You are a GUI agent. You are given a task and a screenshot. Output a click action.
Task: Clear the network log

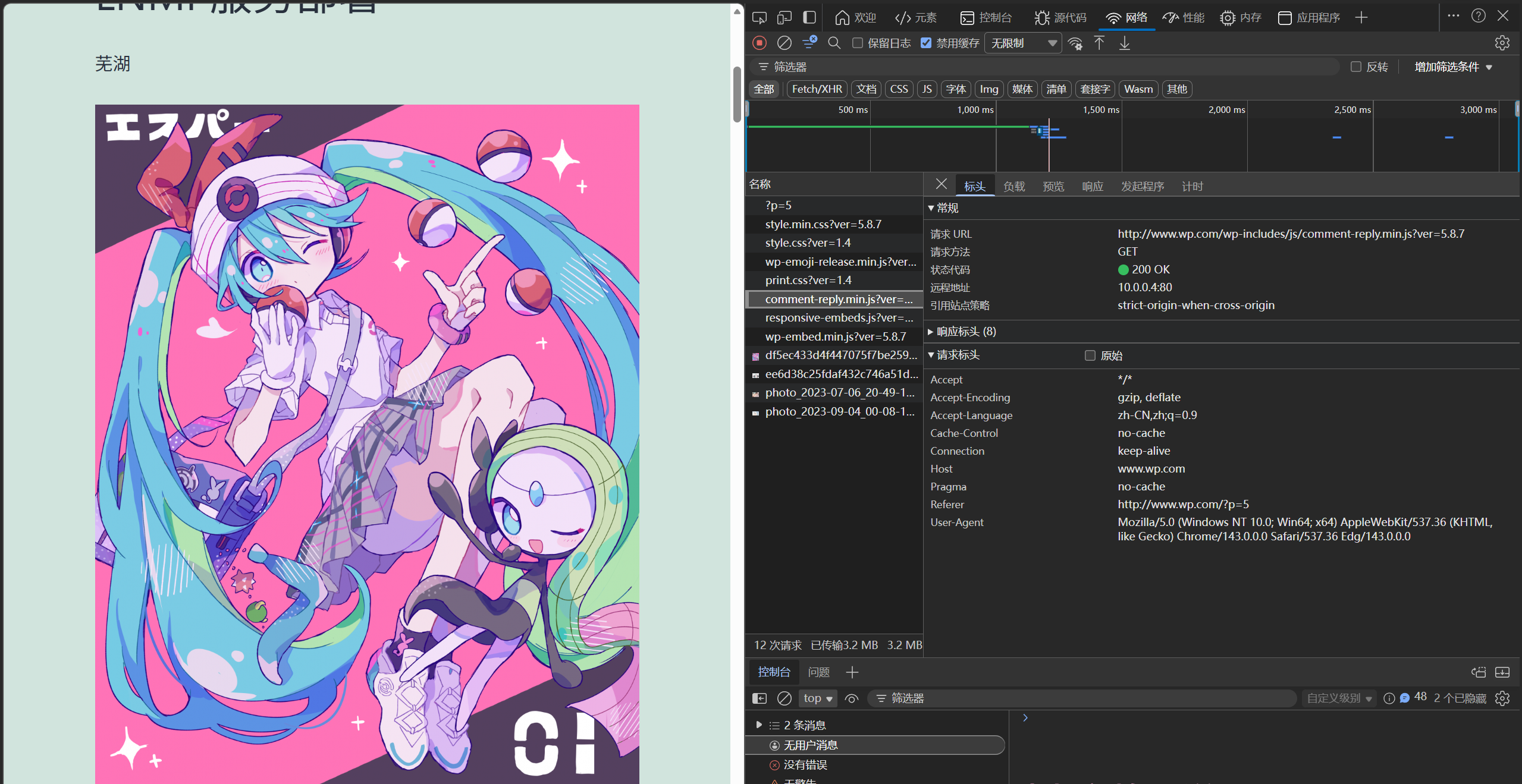784,43
